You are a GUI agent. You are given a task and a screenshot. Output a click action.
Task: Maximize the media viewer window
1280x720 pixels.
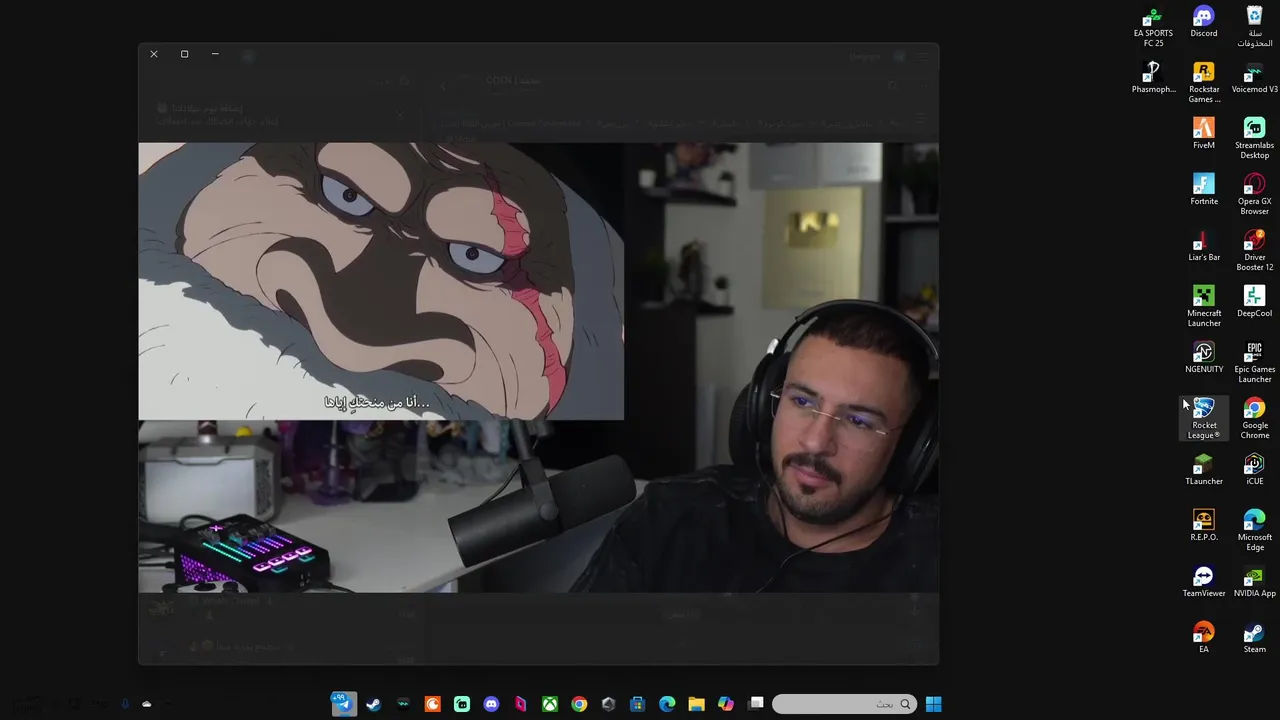[184, 54]
